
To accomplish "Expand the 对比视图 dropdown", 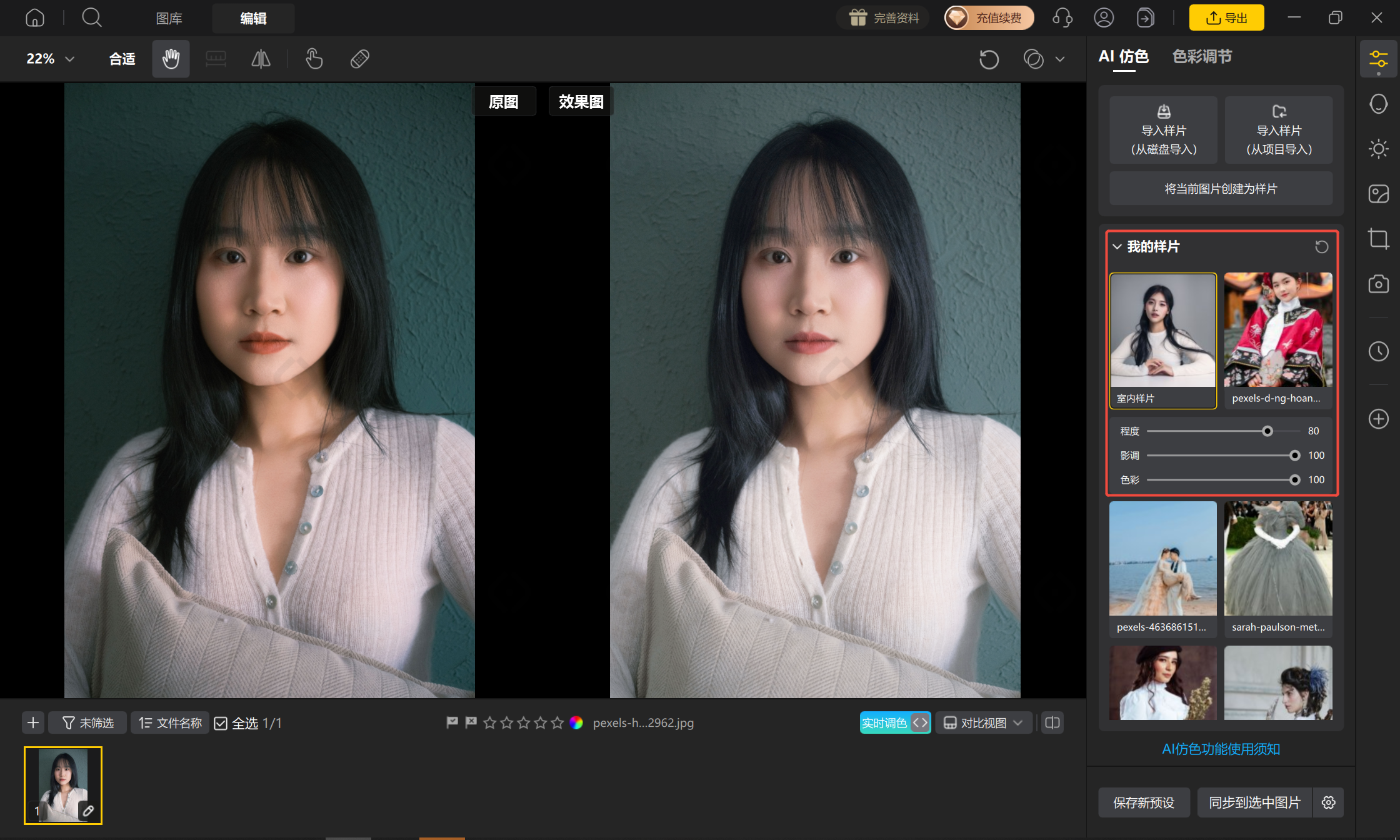I will 983,723.
